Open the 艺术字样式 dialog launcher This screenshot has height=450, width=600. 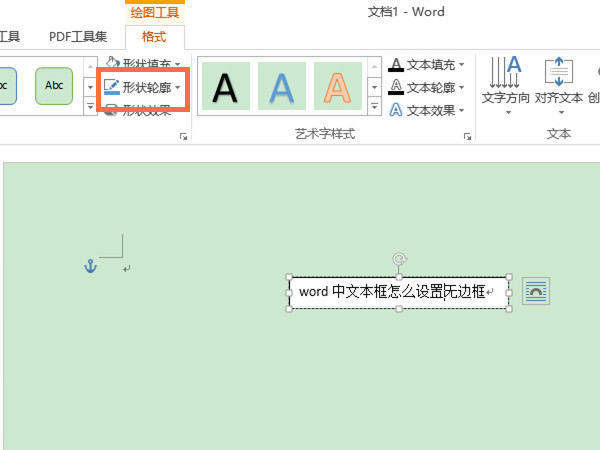[467, 137]
